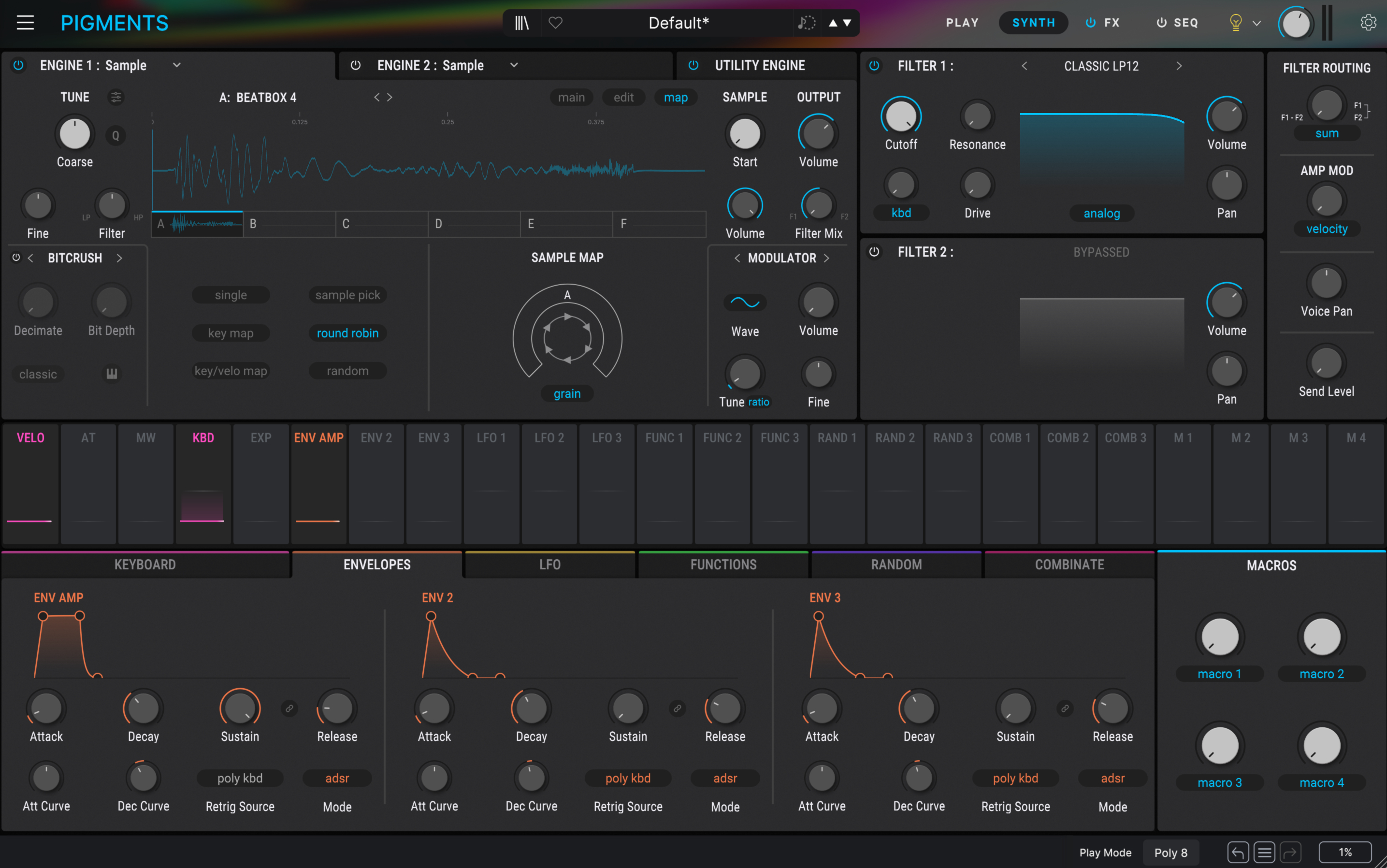The height and width of the screenshot is (868, 1387).
Task: Open the settings gear icon
Action: pyautogui.click(x=1368, y=23)
